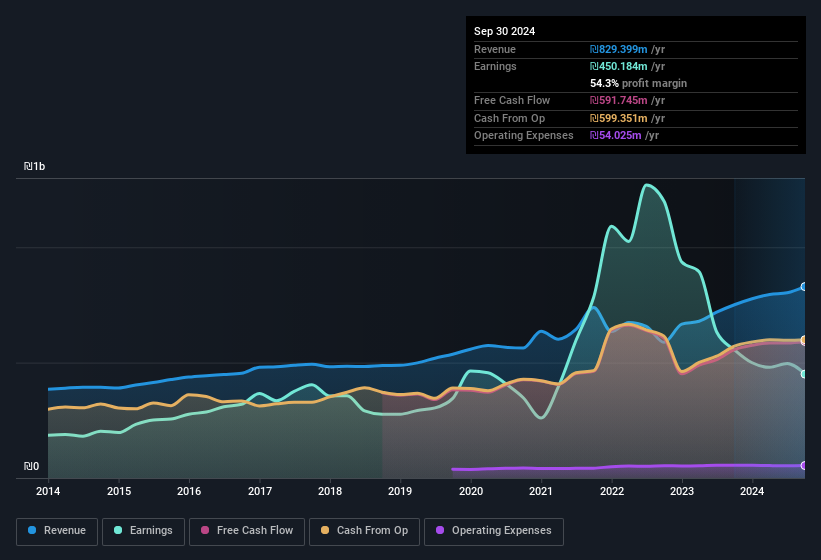Click the ₪599.351m cash from op value

point(618,118)
